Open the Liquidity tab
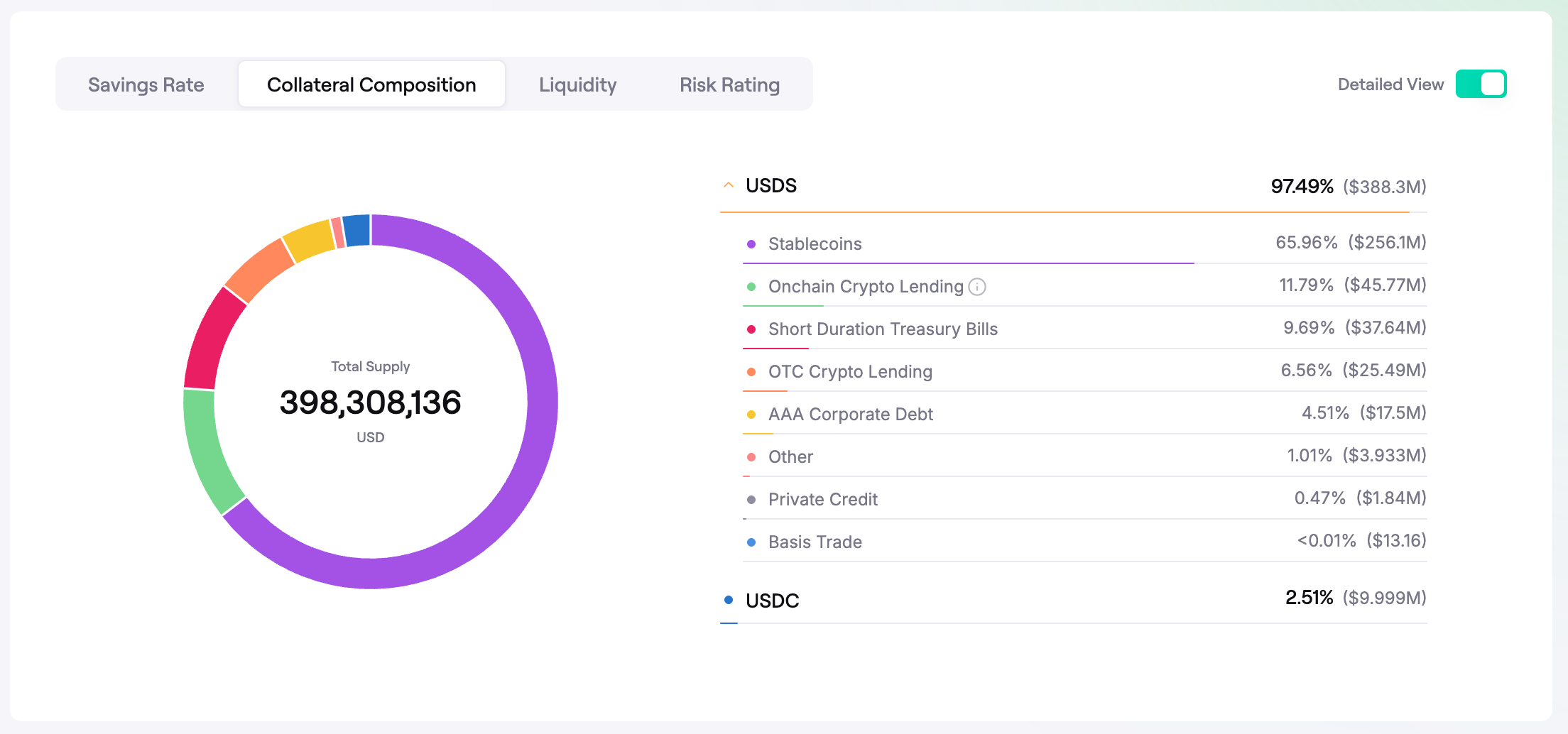This screenshot has height=734, width=1568. 577,84
